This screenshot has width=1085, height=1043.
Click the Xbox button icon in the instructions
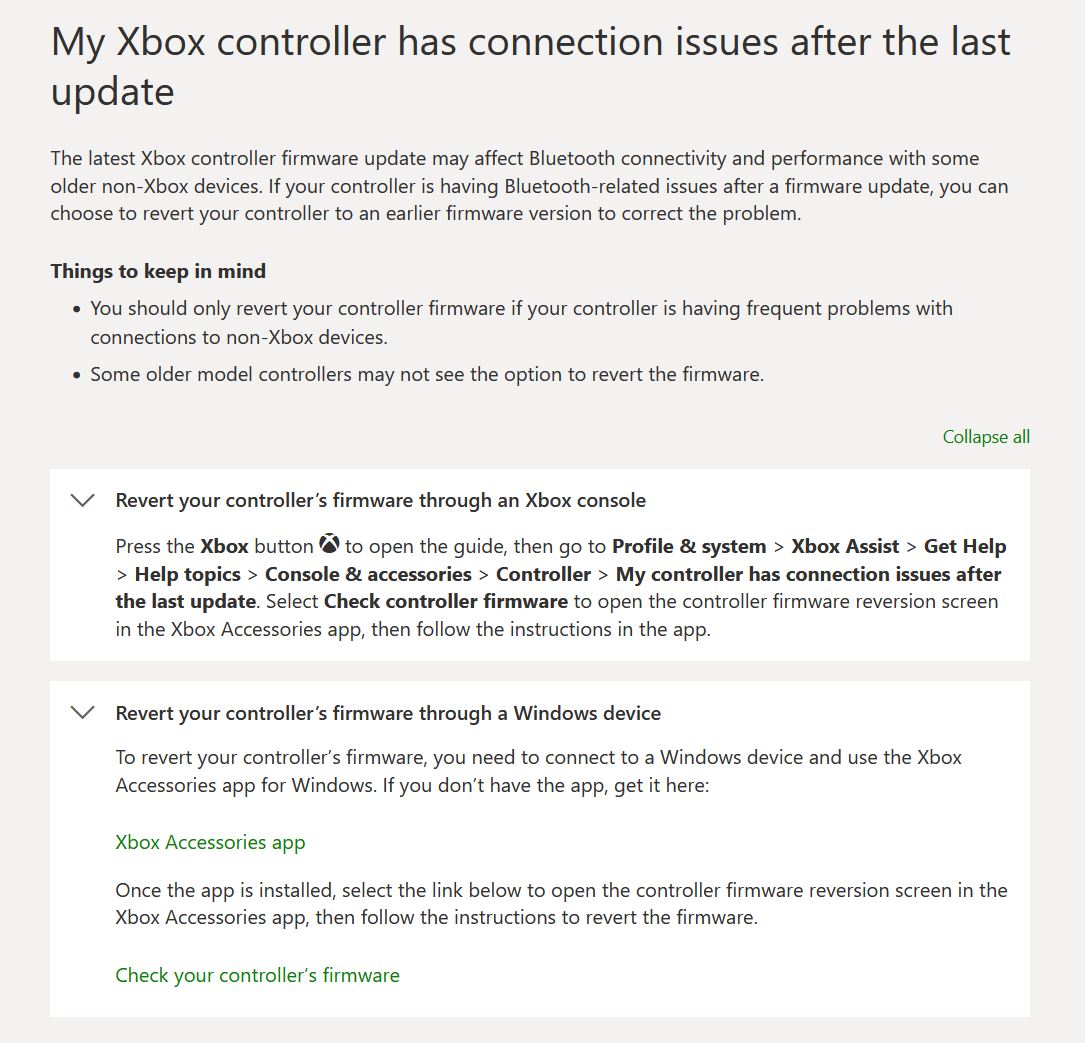329,545
